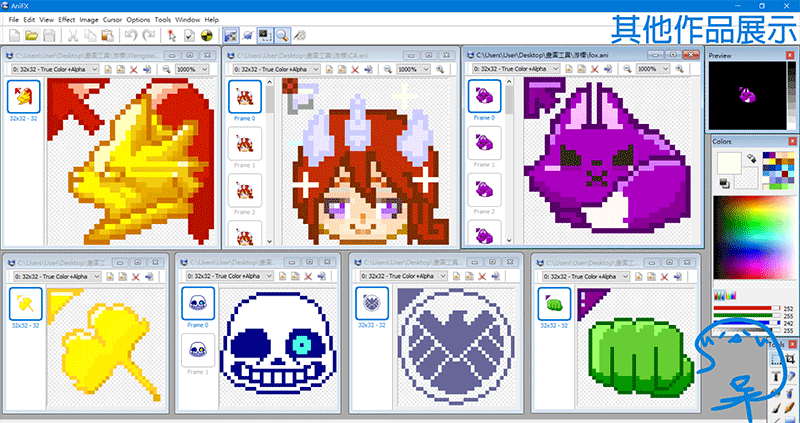Click the red X delete icon in fox.ani window
The width and height of the screenshot is (800, 423).
pyautogui.click(x=594, y=69)
